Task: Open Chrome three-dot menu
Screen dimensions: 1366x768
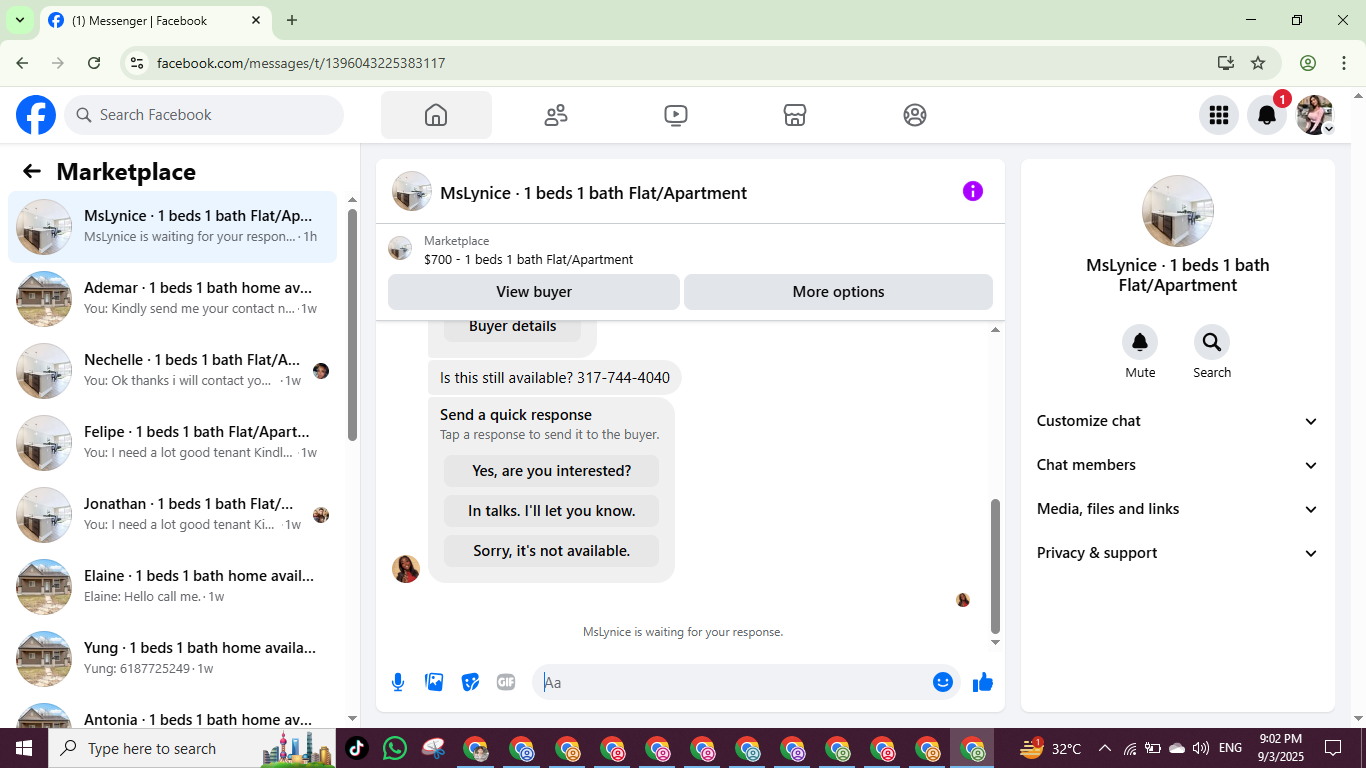Action: click(x=1343, y=63)
